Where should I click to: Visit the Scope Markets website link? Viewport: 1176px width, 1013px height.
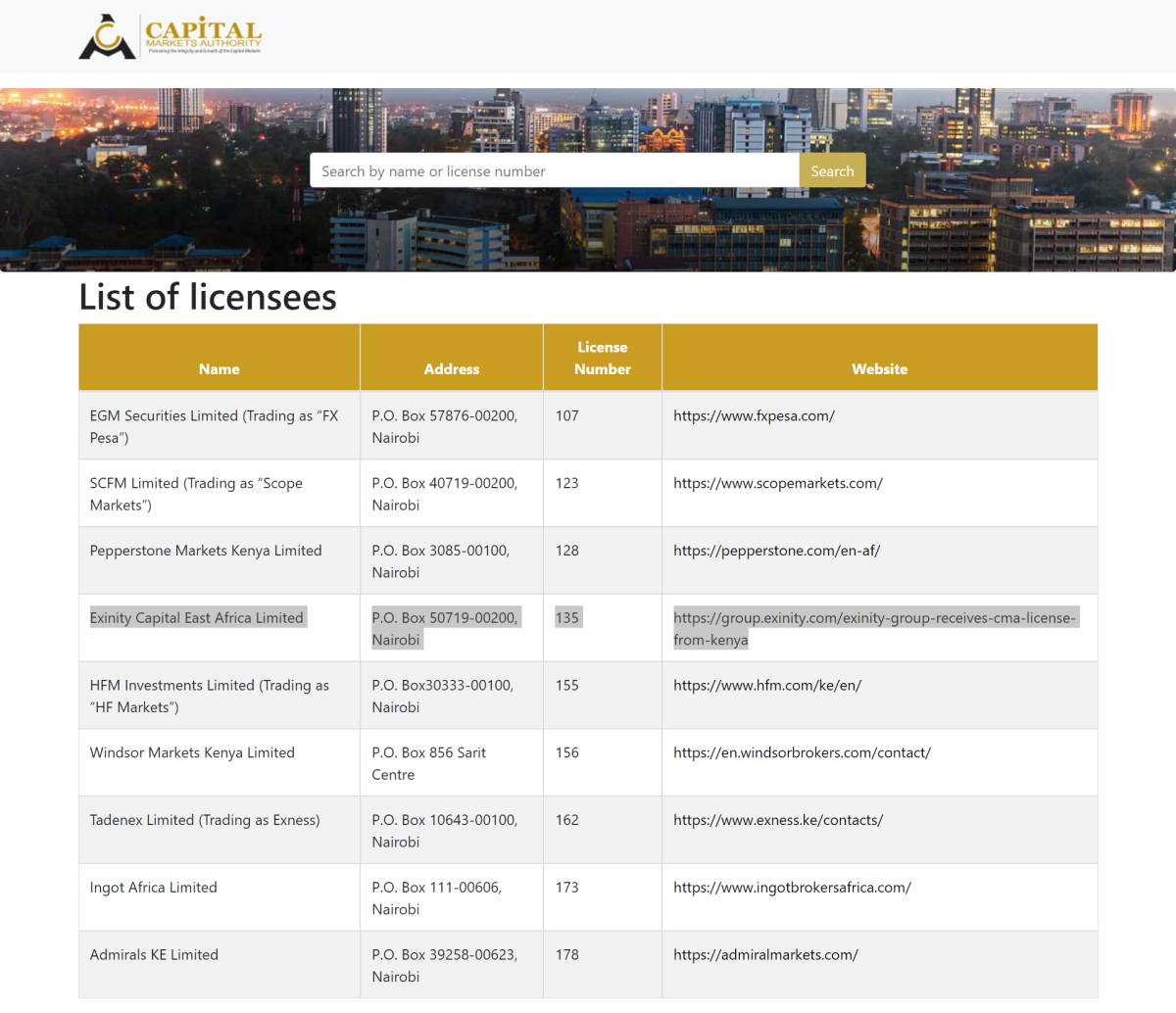pos(778,483)
